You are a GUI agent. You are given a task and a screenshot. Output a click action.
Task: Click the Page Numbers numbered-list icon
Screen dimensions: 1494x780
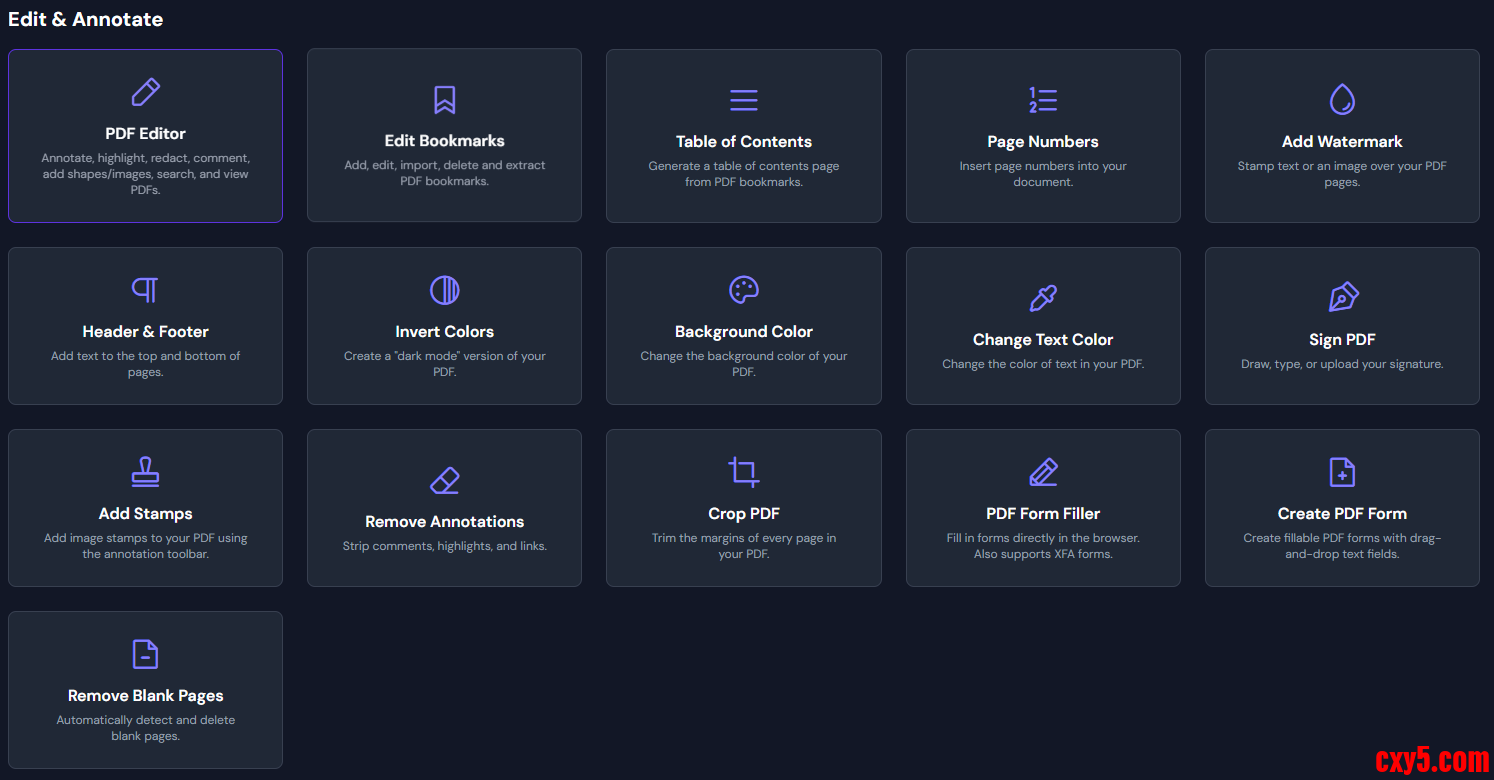[x=1042, y=100]
